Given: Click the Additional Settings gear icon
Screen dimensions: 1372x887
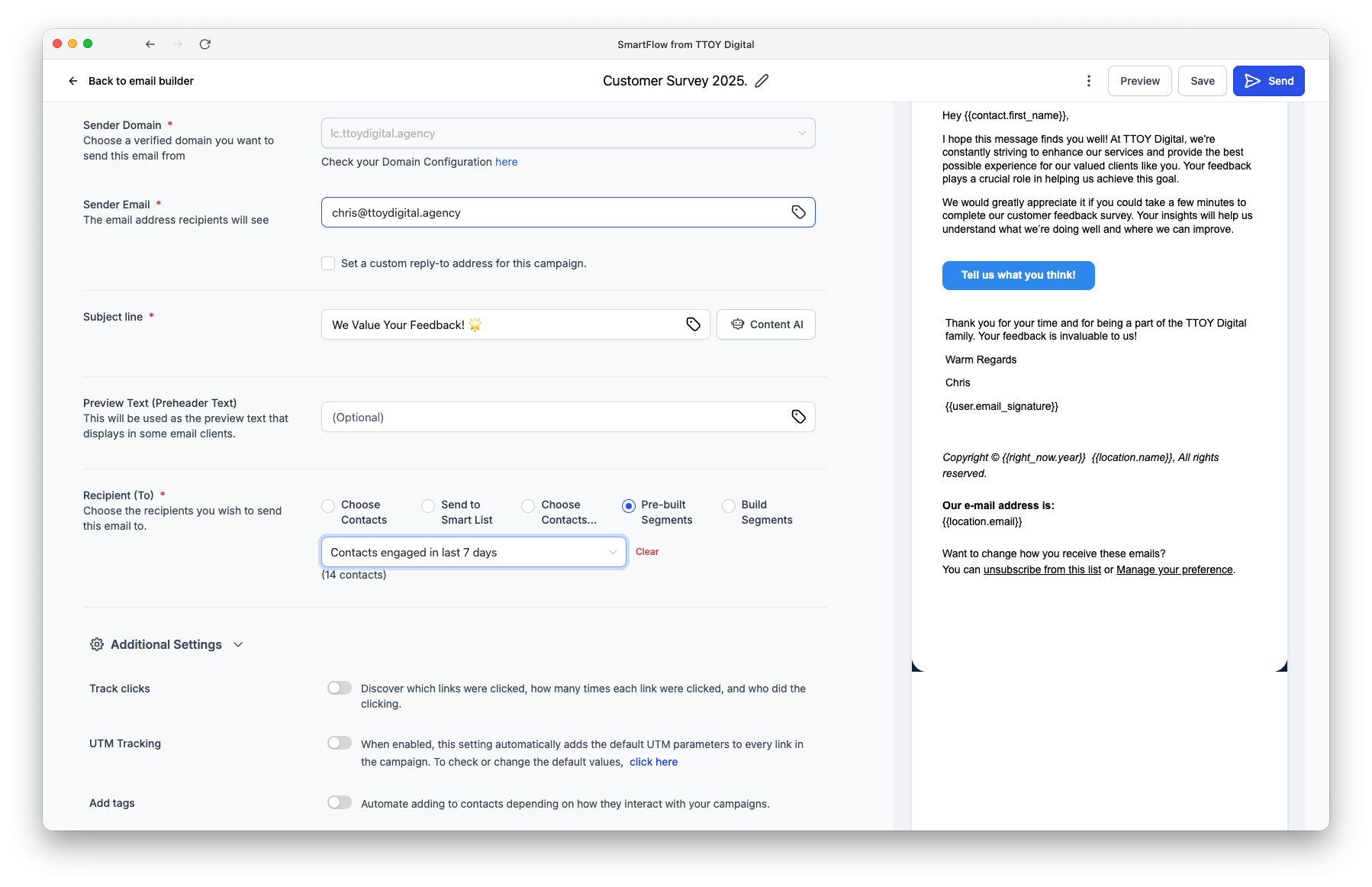Looking at the screenshot, I should (97, 644).
